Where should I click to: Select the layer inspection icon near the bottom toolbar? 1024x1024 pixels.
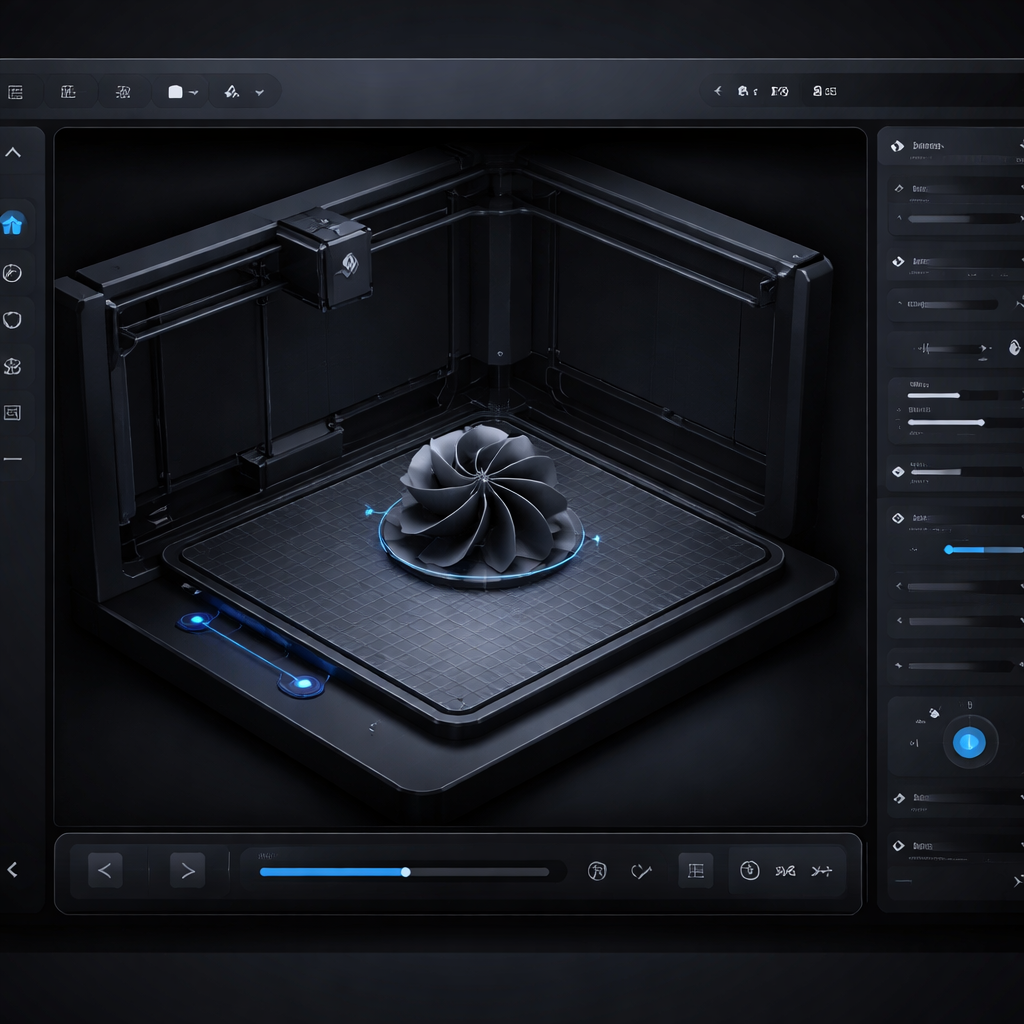pyautogui.click(x=695, y=871)
